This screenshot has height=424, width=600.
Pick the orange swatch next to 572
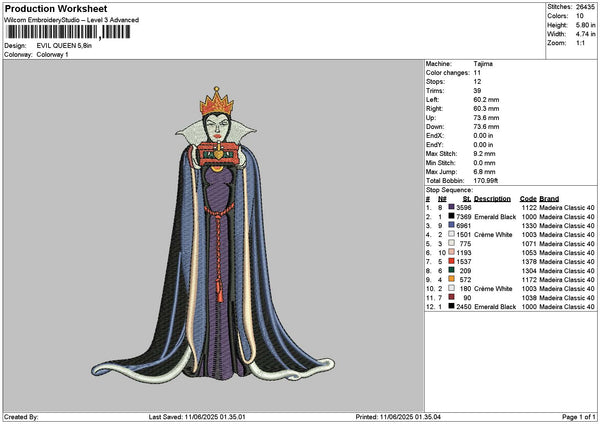(x=451, y=279)
